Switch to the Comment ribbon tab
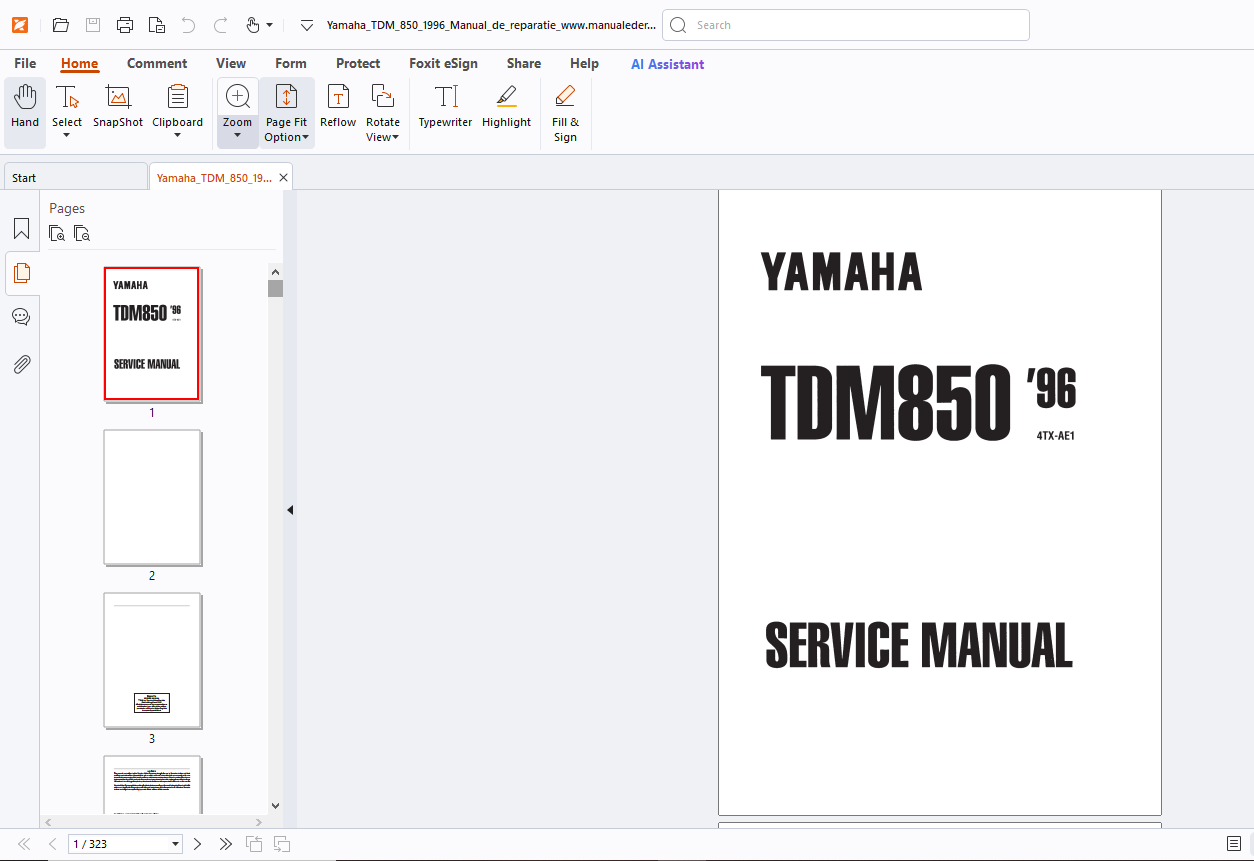Image resolution: width=1254 pixels, height=861 pixels. click(x=157, y=63)
